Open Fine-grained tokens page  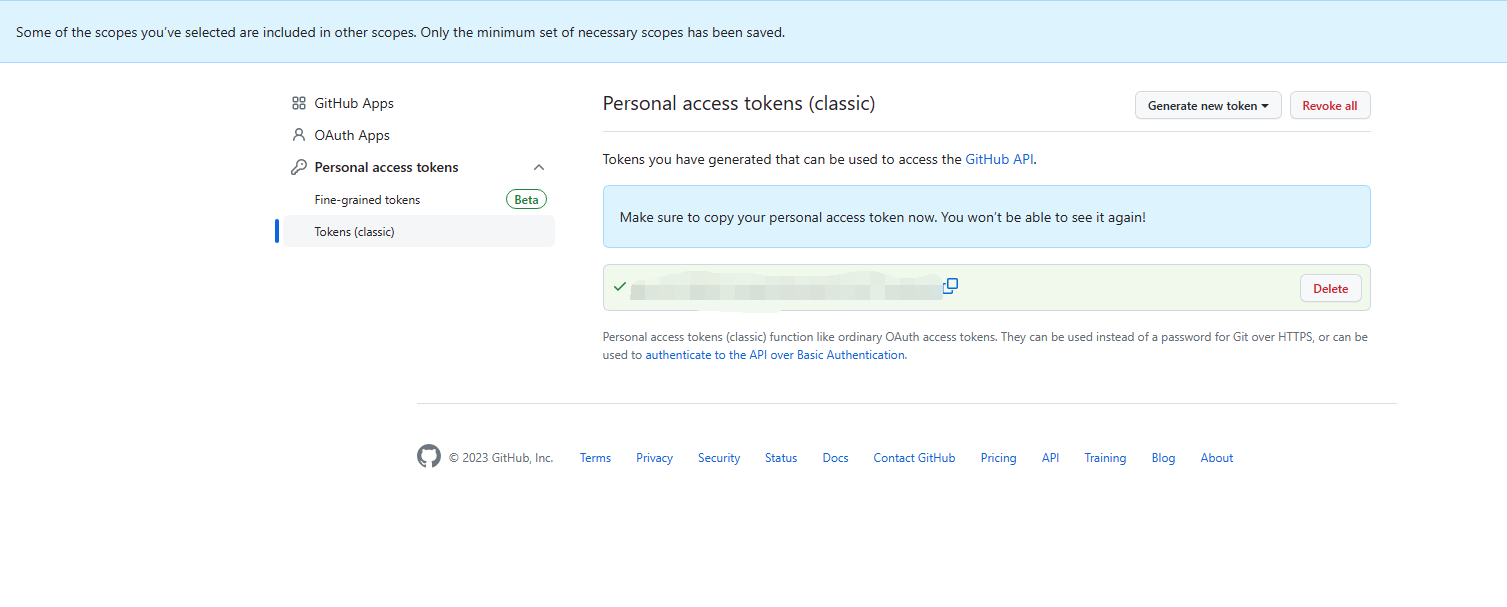pos(367,200)
